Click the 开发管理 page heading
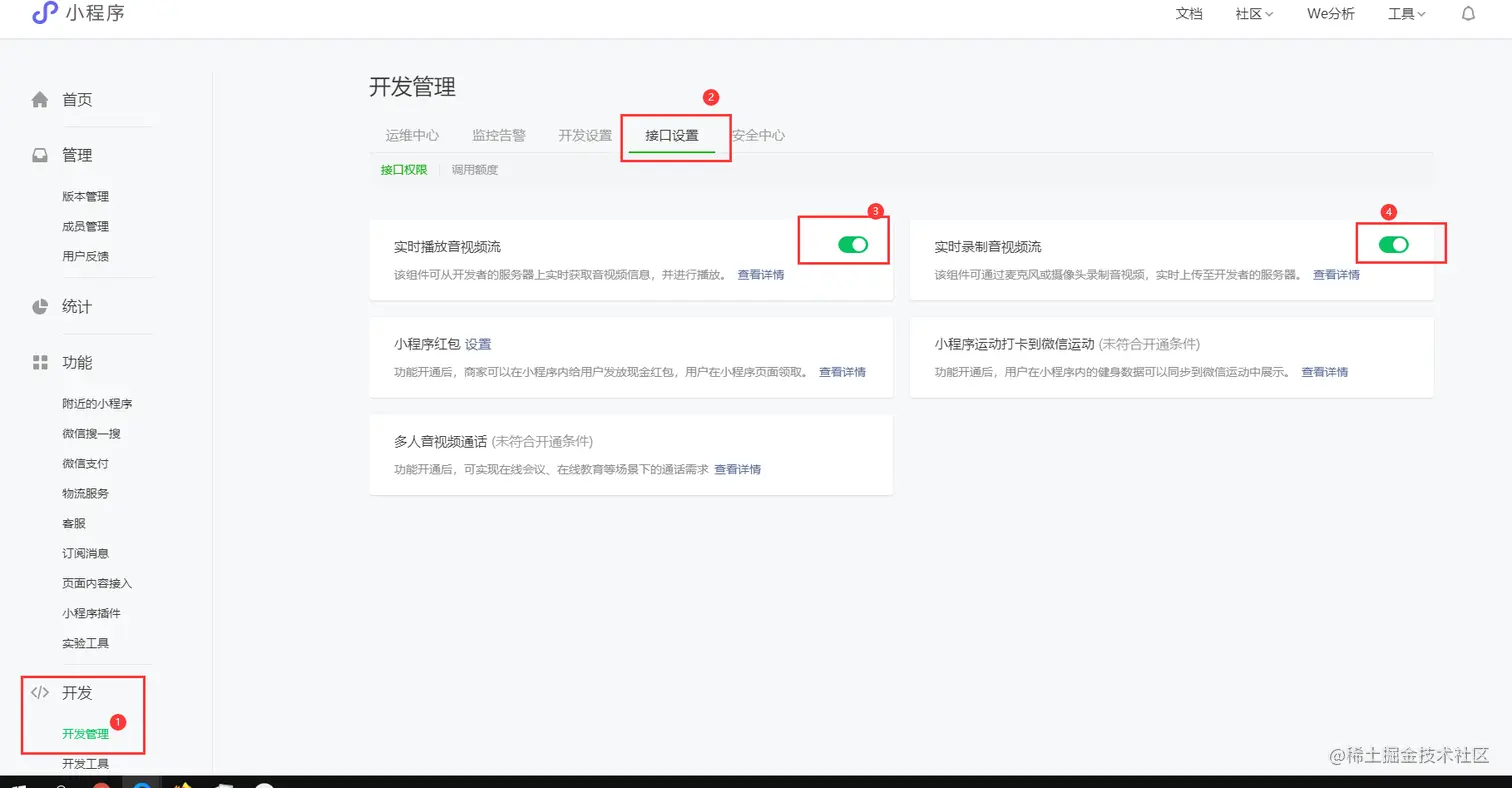This screenshot has width=1512, height=788. 412,87
